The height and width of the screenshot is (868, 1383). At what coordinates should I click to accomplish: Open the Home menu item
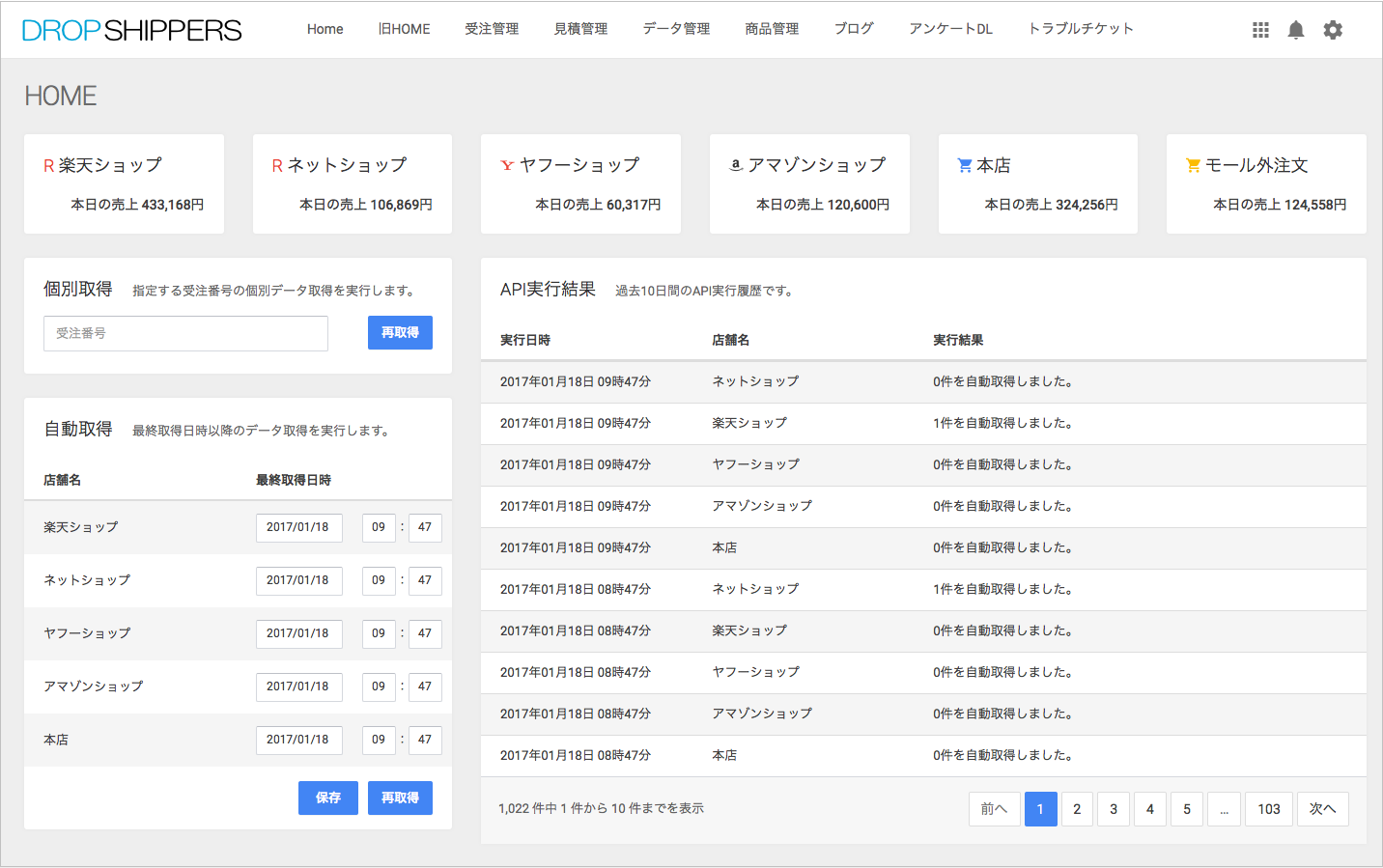tap(325, 29)
